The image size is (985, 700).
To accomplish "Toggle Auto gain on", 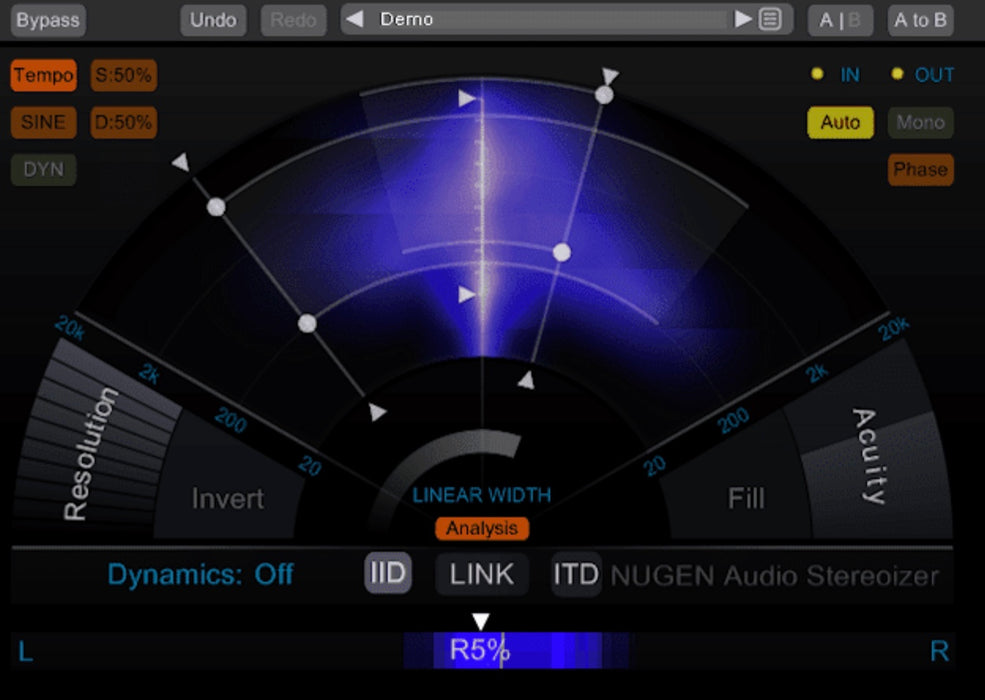I will click(840, 122).
